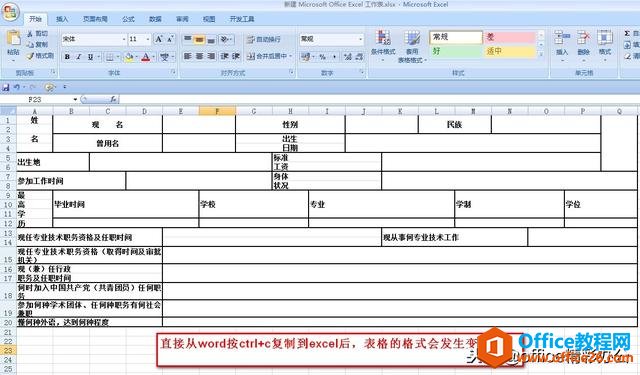
Task: Increase indent in alignment group
Action: coord(236,56)
